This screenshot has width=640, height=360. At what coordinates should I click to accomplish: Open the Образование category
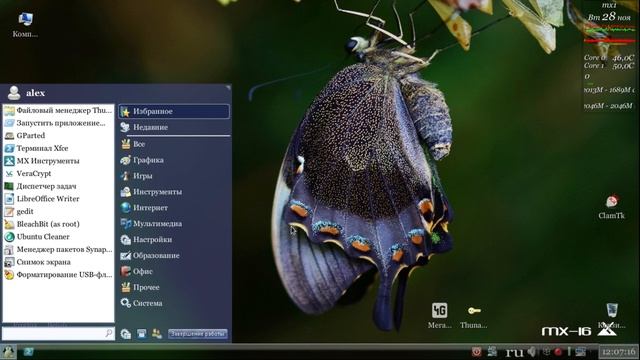coord(174,256)
